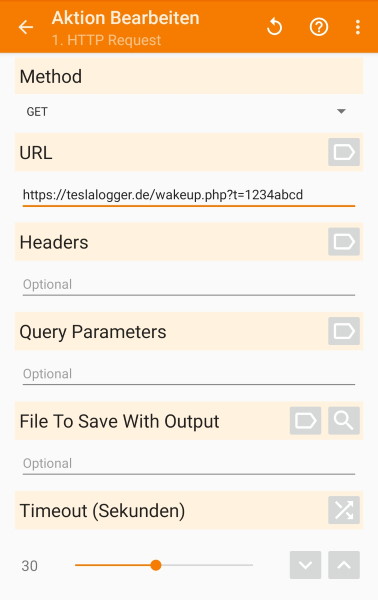Tap the variable tag icon beside URL
This screenshot has width=378, height=600.
point(344,152)
